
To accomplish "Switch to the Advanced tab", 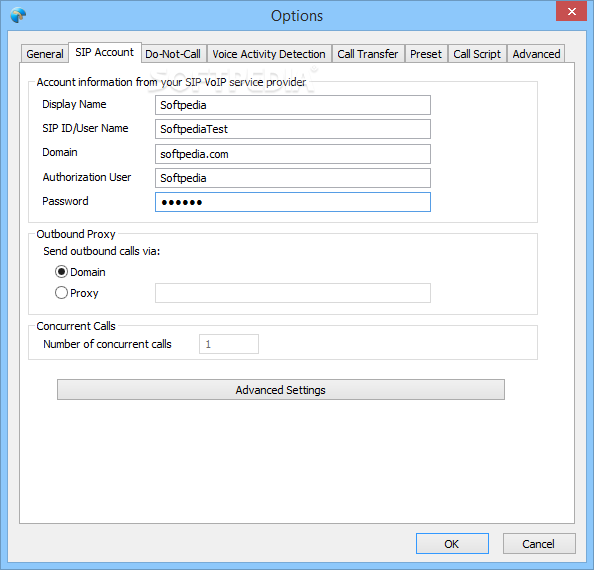I will [536, 54].
